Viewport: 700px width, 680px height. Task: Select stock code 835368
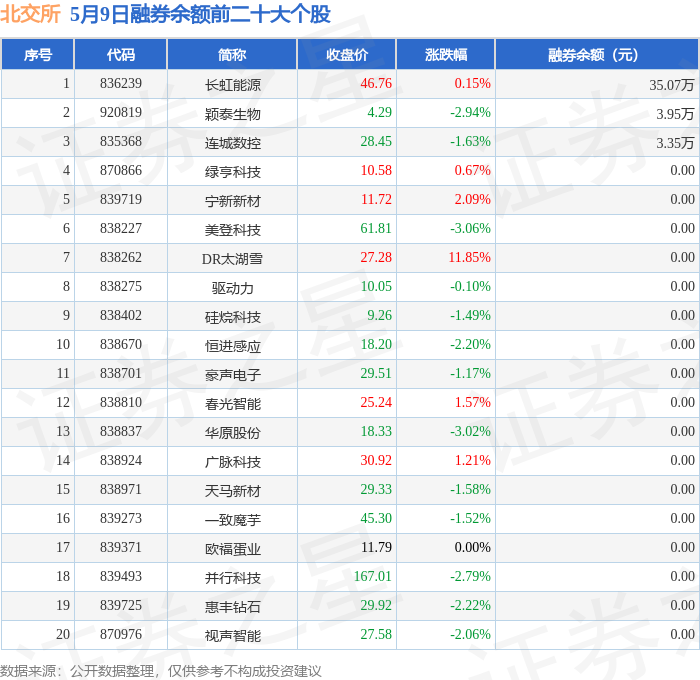click(121, 142)
